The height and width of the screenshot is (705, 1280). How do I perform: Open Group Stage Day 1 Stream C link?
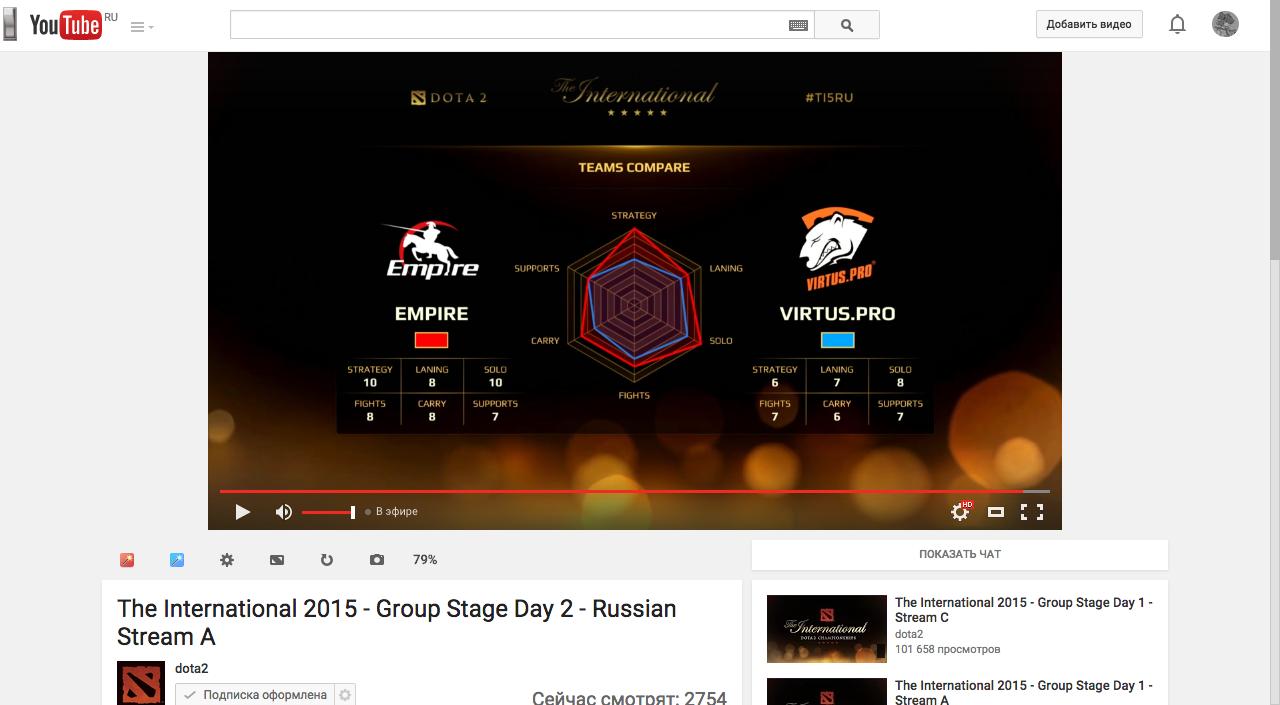1023,610
